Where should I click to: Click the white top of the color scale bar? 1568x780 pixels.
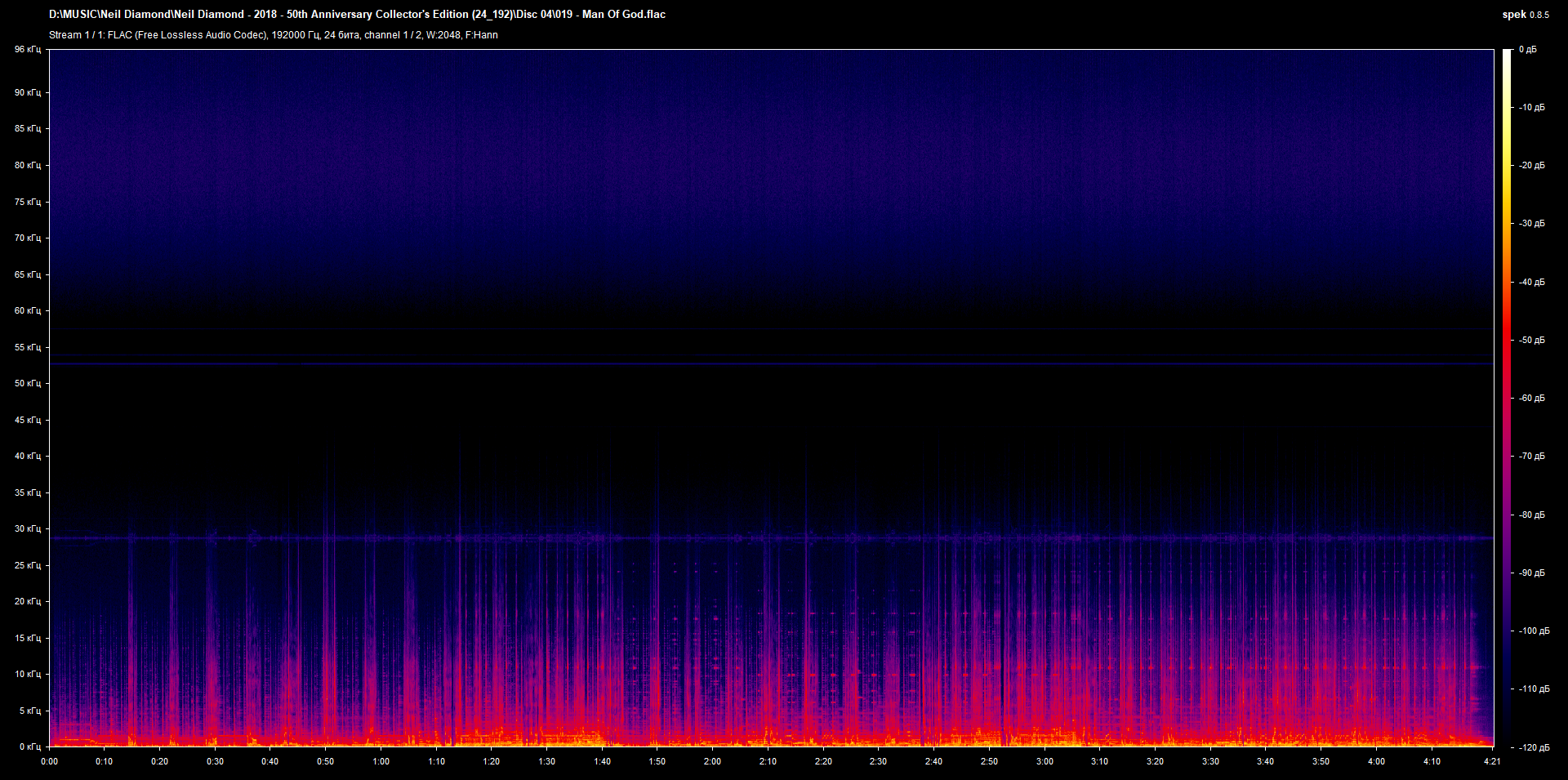click(x=1507, y=57)
